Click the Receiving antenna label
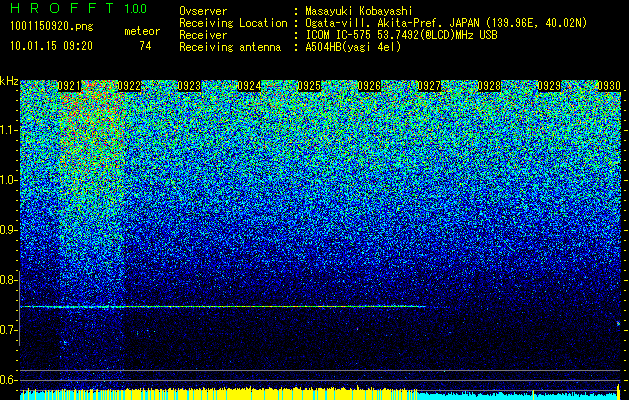The height and width of the screenshot is (400, 629). click(x=230, y=47)
